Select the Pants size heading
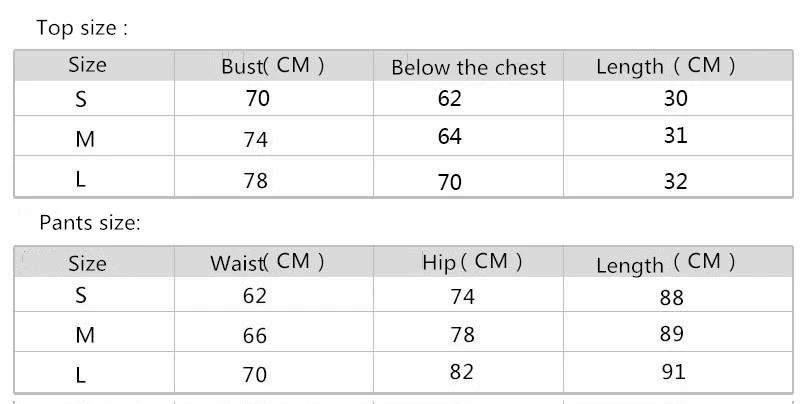The width and height of the screenshot is (800, 404). coord(90,223)
